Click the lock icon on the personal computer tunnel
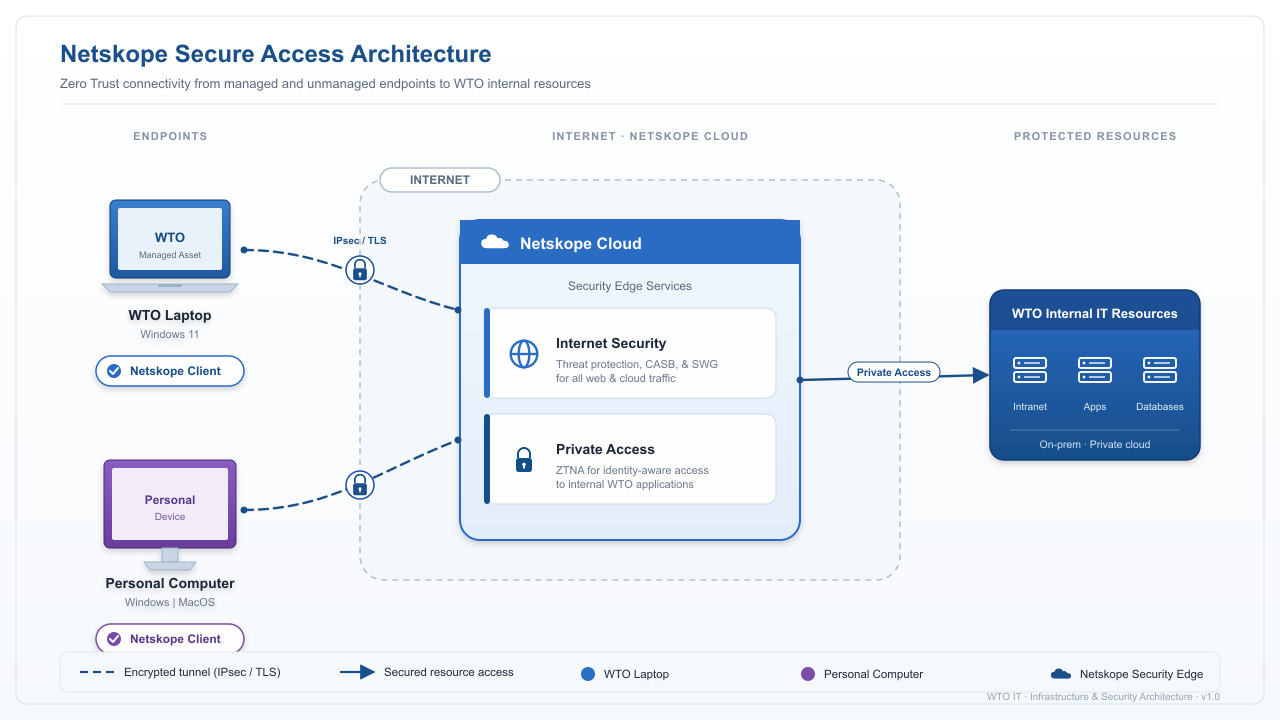 (x=360, y=485)
